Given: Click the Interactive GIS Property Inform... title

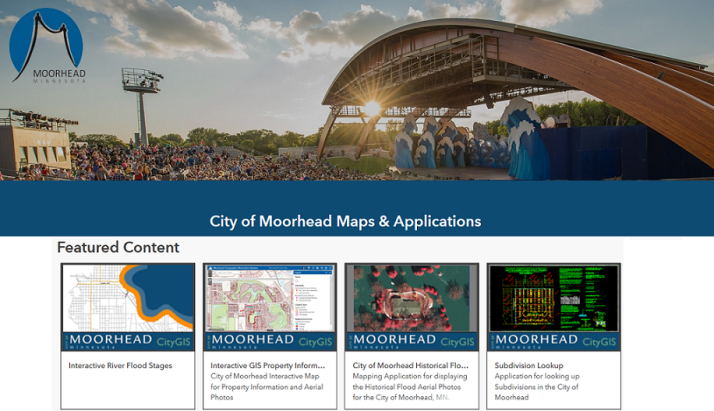Looking at the screenshot, I should [x=268, y=365].
